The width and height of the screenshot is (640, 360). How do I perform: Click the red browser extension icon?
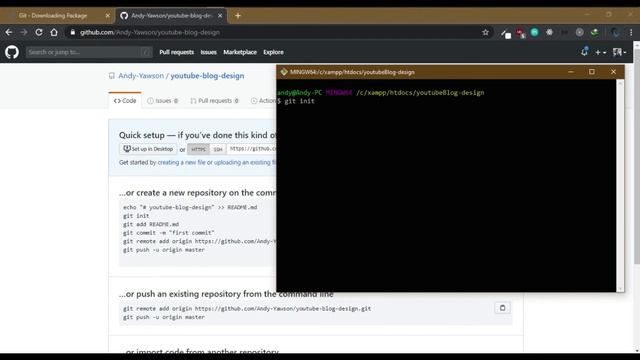[520, 33]
